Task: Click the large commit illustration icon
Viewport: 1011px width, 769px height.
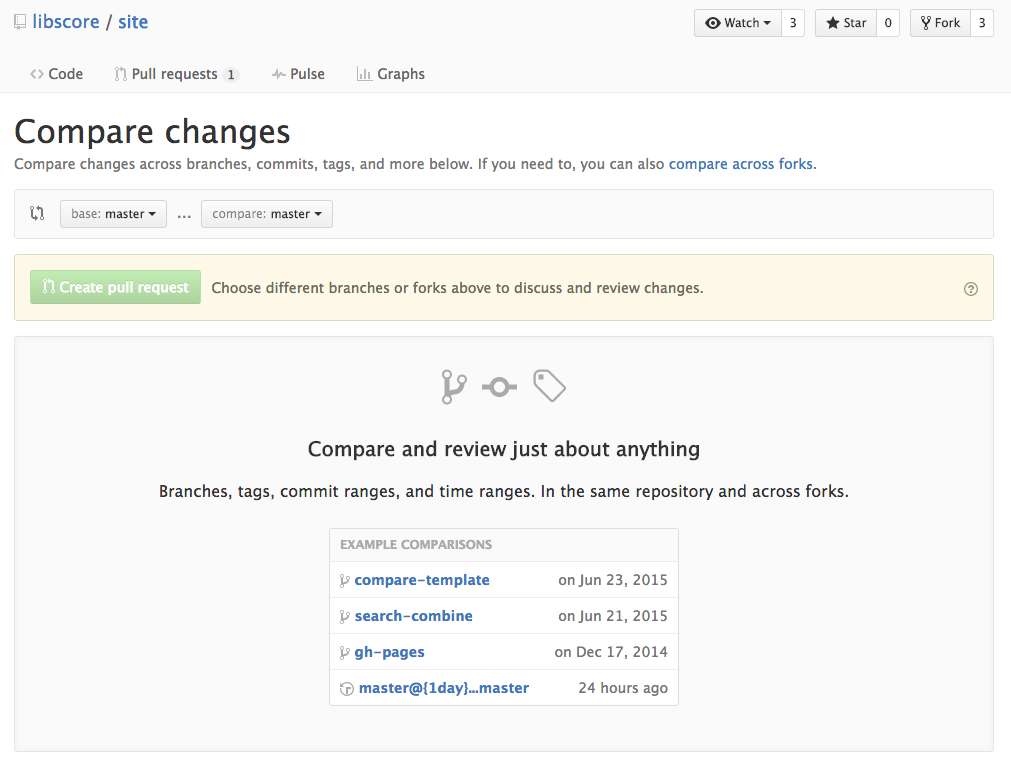Action: pos(500,387)
